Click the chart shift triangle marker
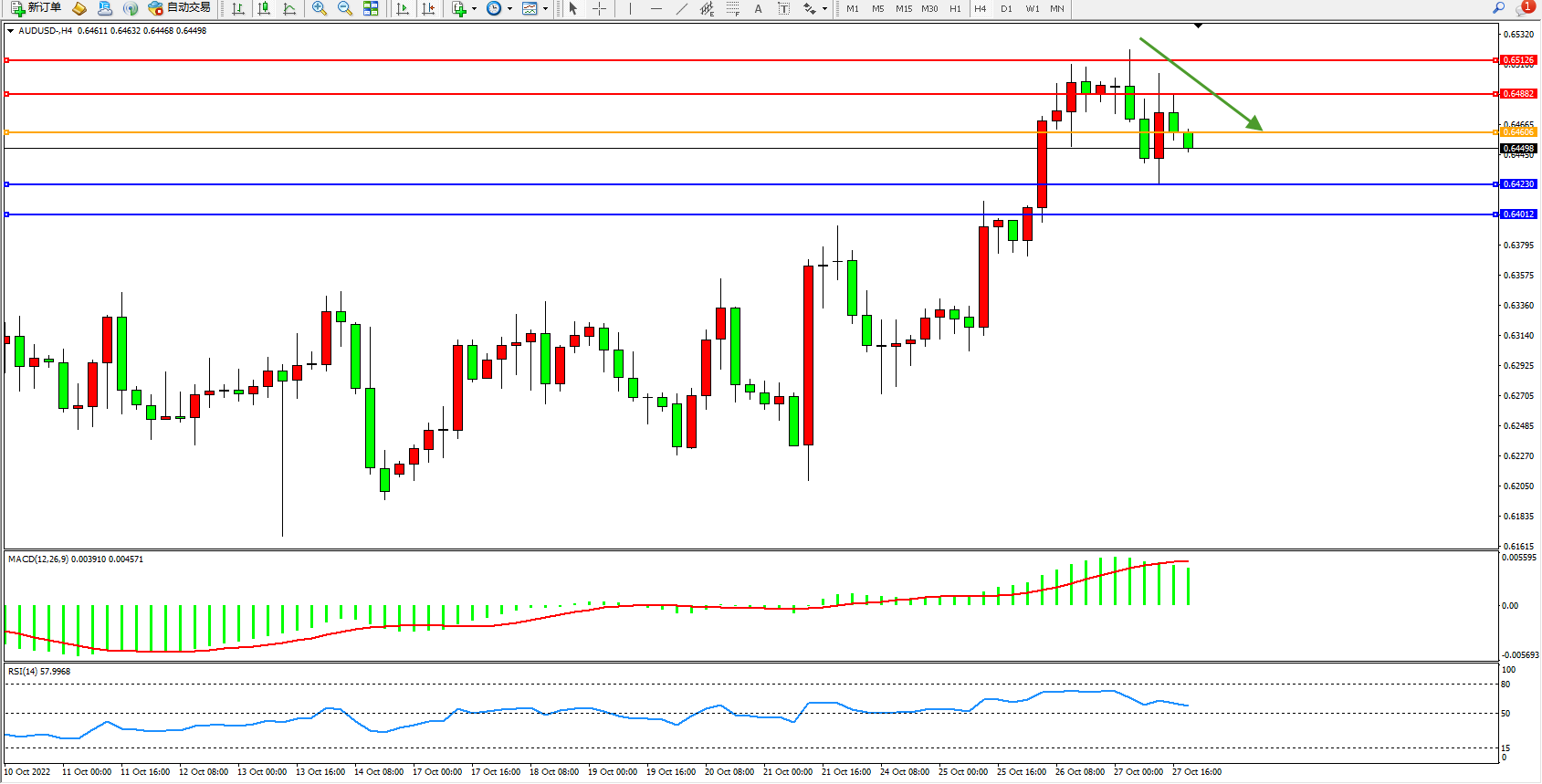The height and width of the screenshot is (784, 1542). pyautogui.click(x=1198, y=26)
